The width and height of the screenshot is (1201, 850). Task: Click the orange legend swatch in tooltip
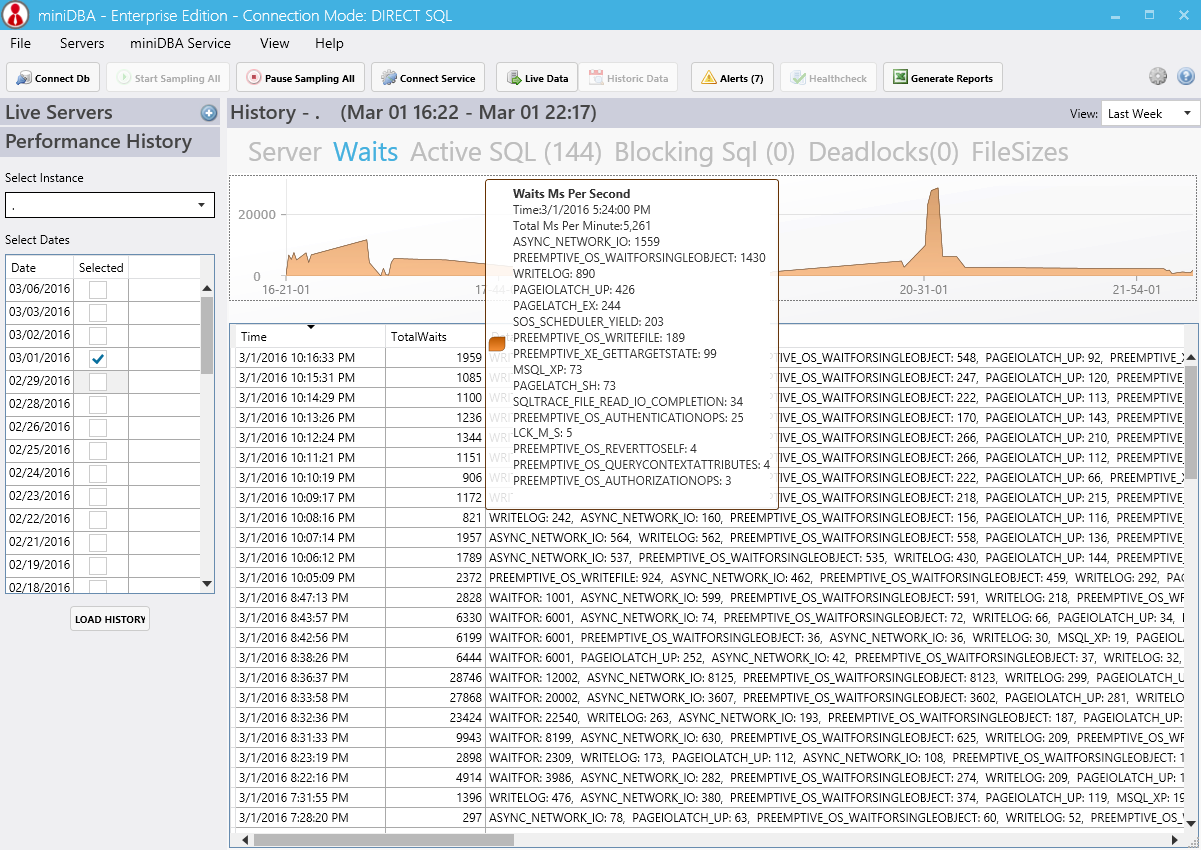497,344
